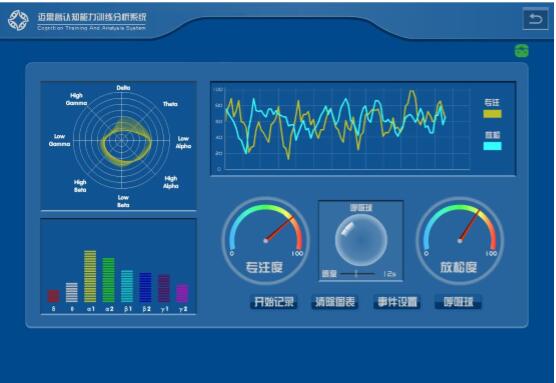Adjust the breathing speed slider handle
This screenshot has height=383, width=556.
tap(356, 274)
